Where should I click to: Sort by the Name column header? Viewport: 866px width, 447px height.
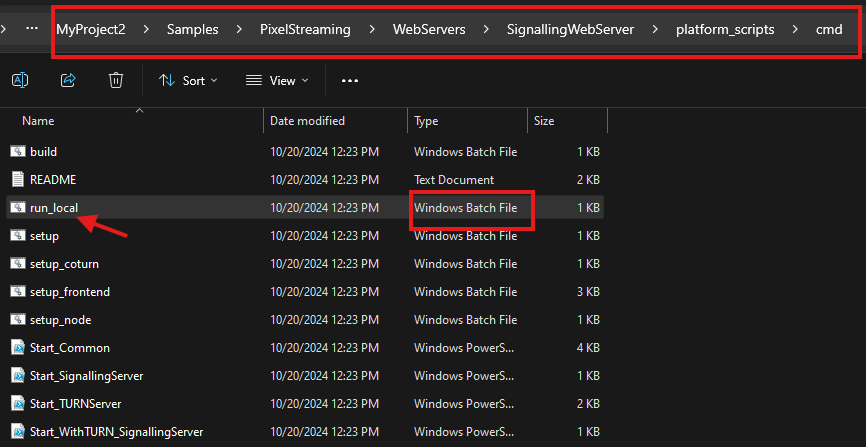point(38,121)
